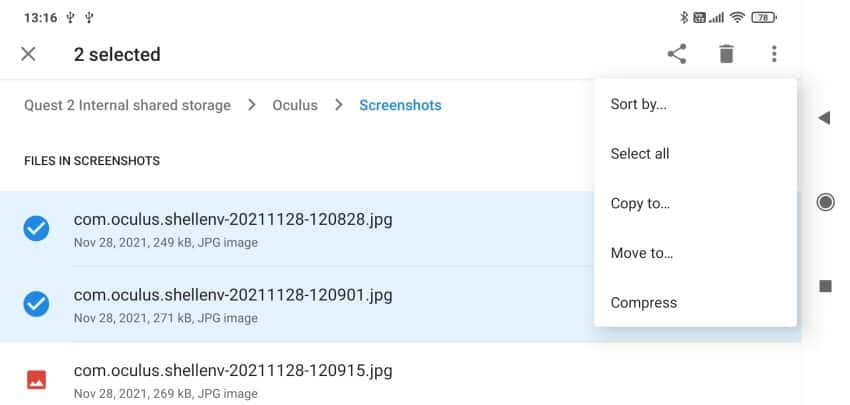
Task: Open the Oculus breadcrumb folder
Action: point(295,105)
